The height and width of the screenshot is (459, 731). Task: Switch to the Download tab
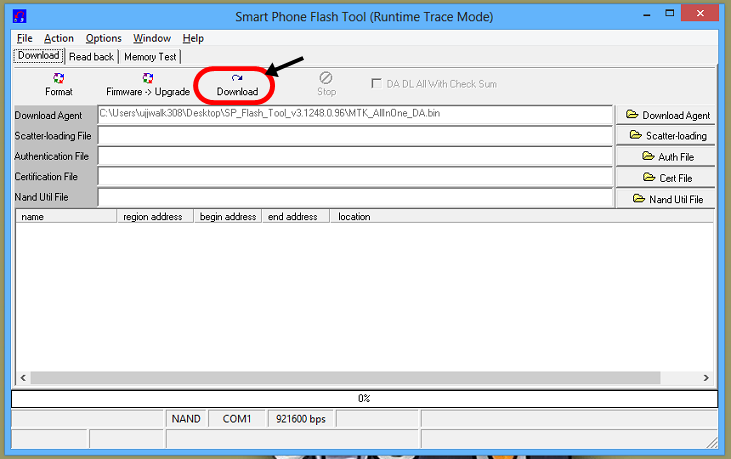click(39, 55)
